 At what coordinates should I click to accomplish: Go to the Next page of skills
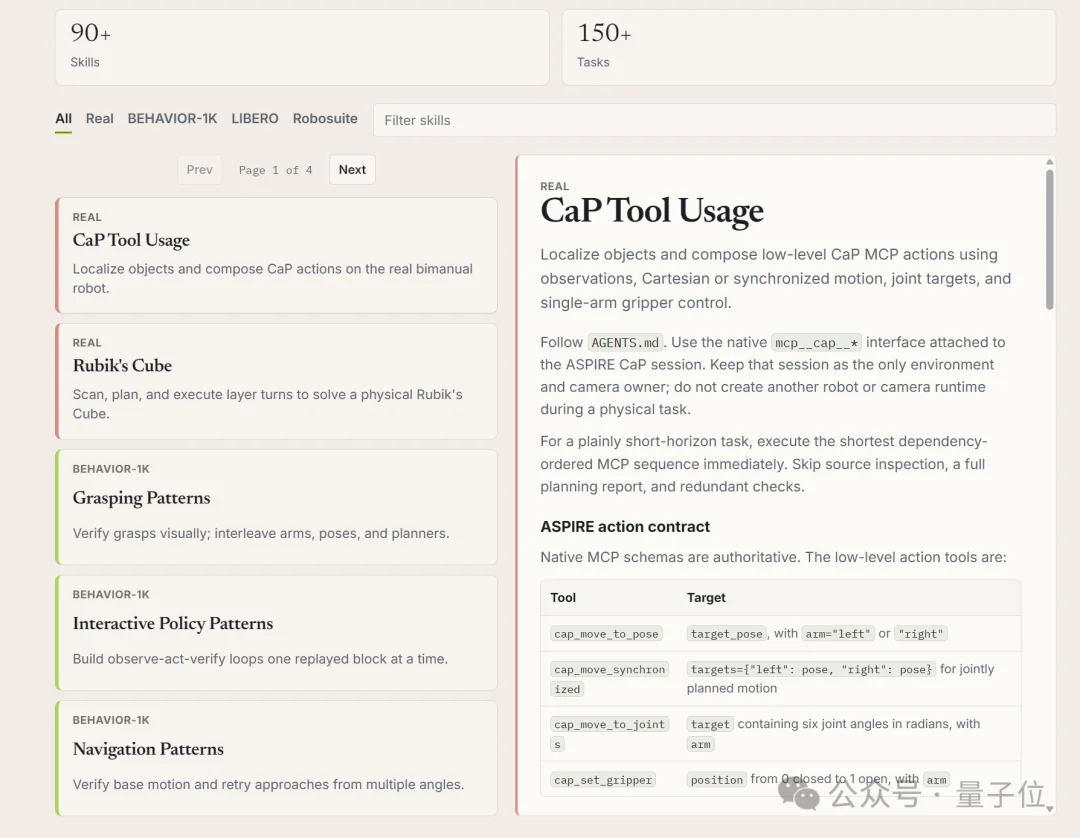click(x=352, y=169)
